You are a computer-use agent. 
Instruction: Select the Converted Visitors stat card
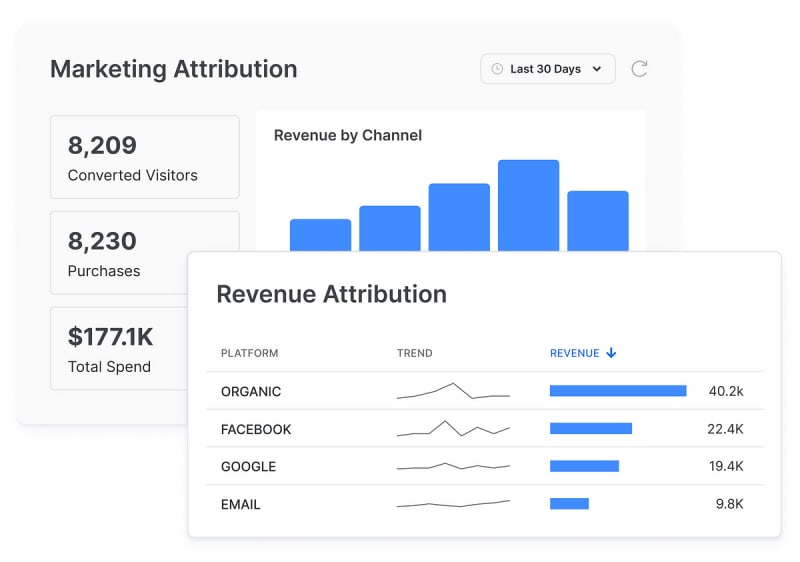tap(145, 157)
